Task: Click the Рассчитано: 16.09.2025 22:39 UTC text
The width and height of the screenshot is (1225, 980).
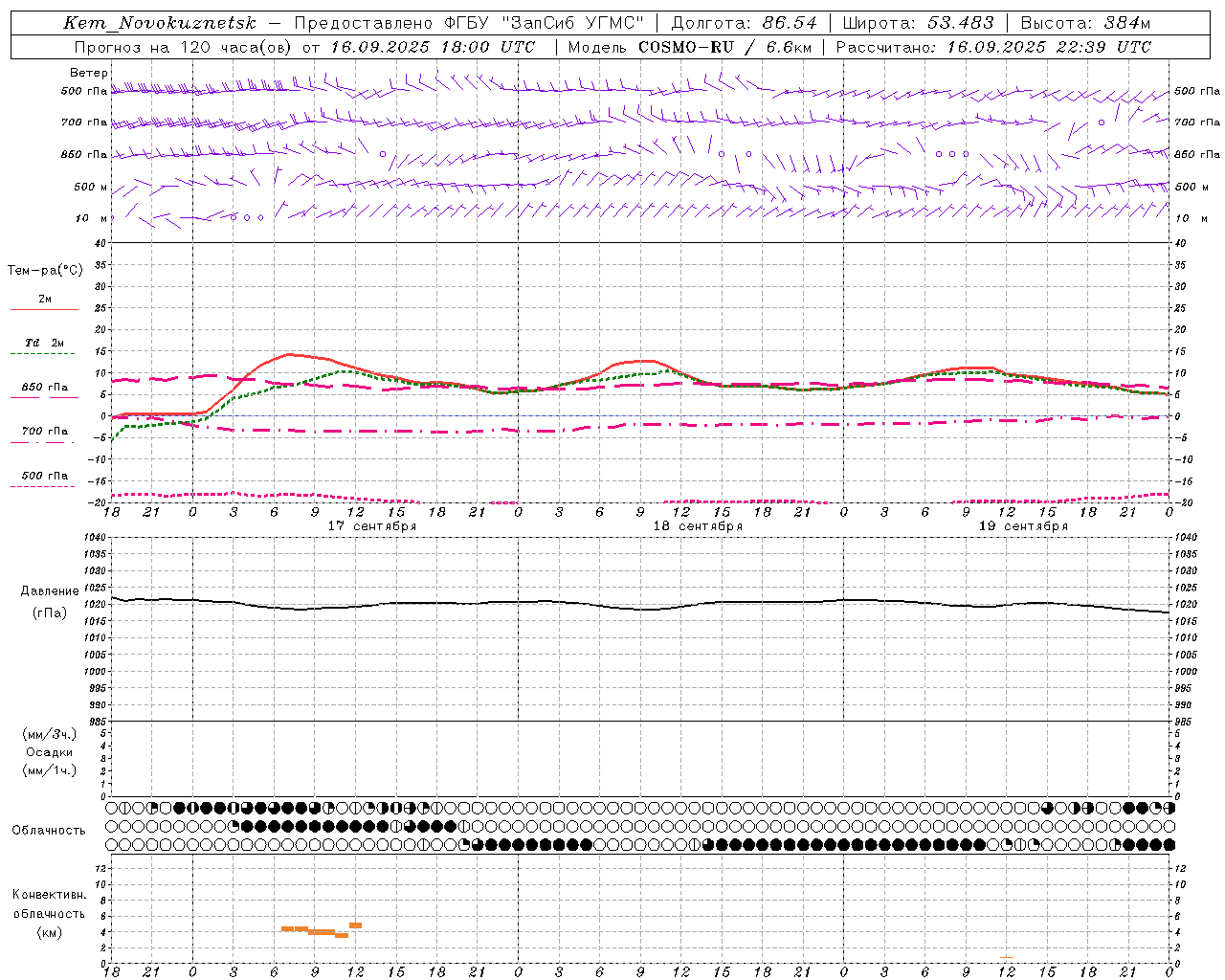Action: tap(993, 47)
